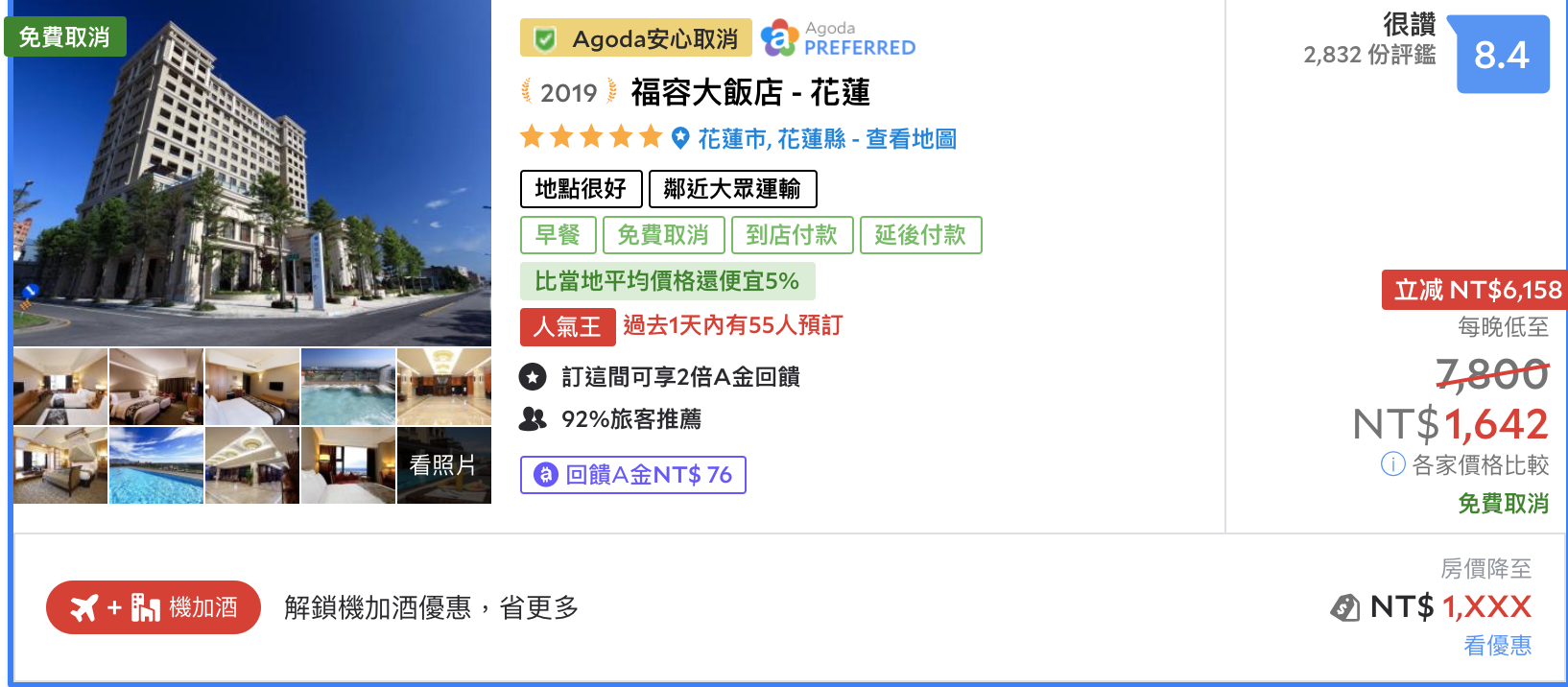The height and width of the screenshot is (687, 1568).
Task: Click the 到店付款 tag
Action: (x=793, y=235)
